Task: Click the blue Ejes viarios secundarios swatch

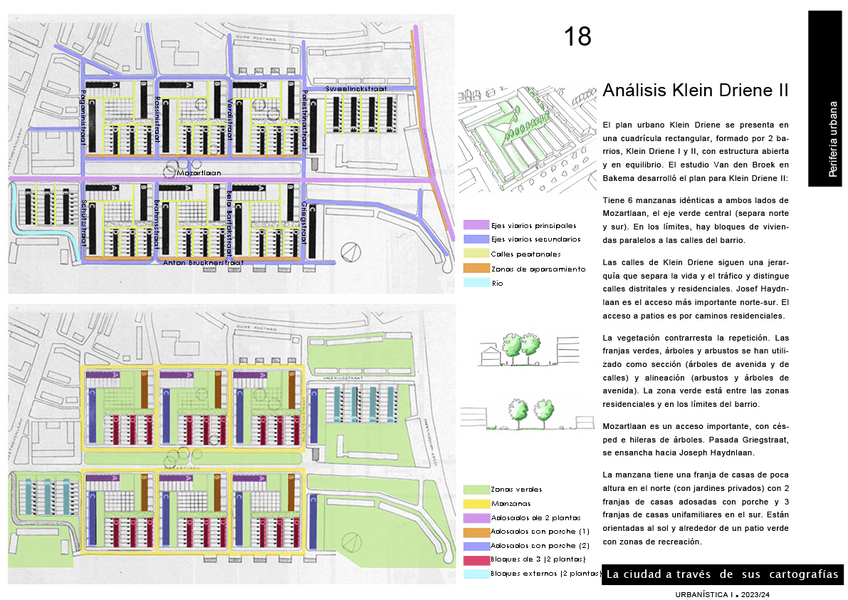Action: pyautogui.click(x=476, y=239)
